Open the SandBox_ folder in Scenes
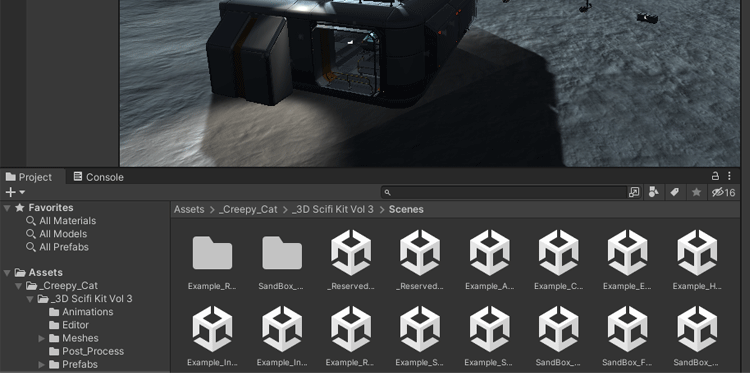 pyautogui.click(x=282, y=260)
